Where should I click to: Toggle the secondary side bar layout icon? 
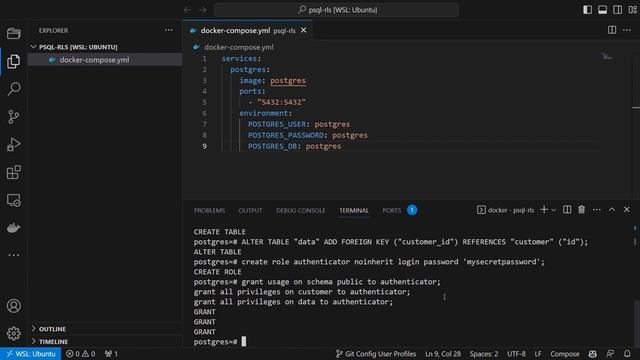point(618,10)
